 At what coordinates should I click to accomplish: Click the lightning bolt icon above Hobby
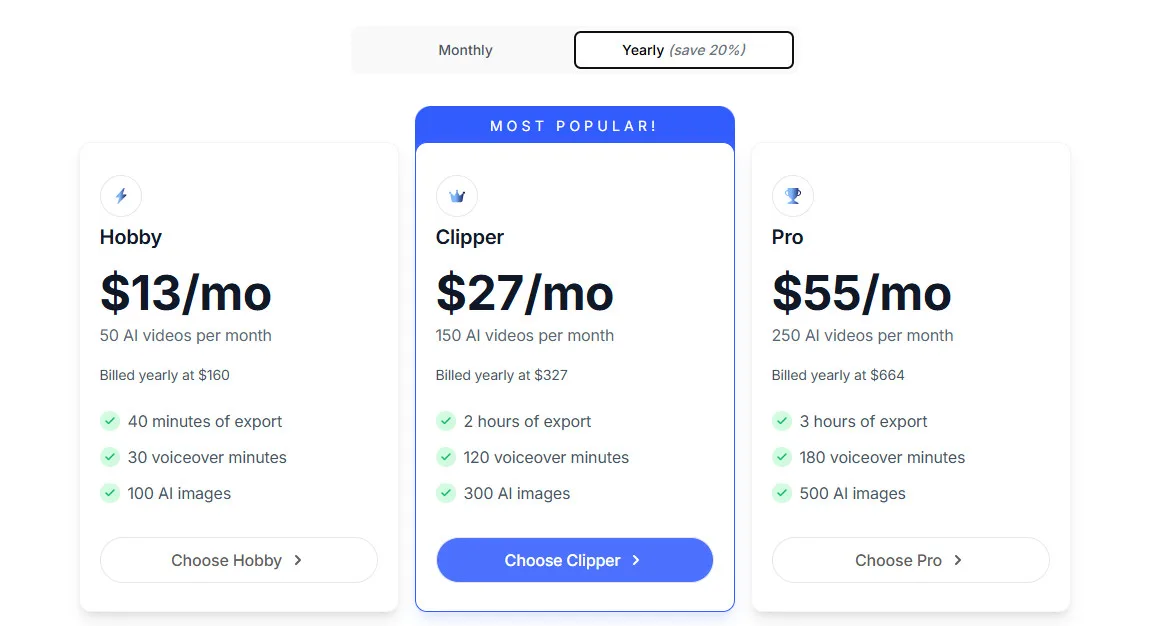121,196
